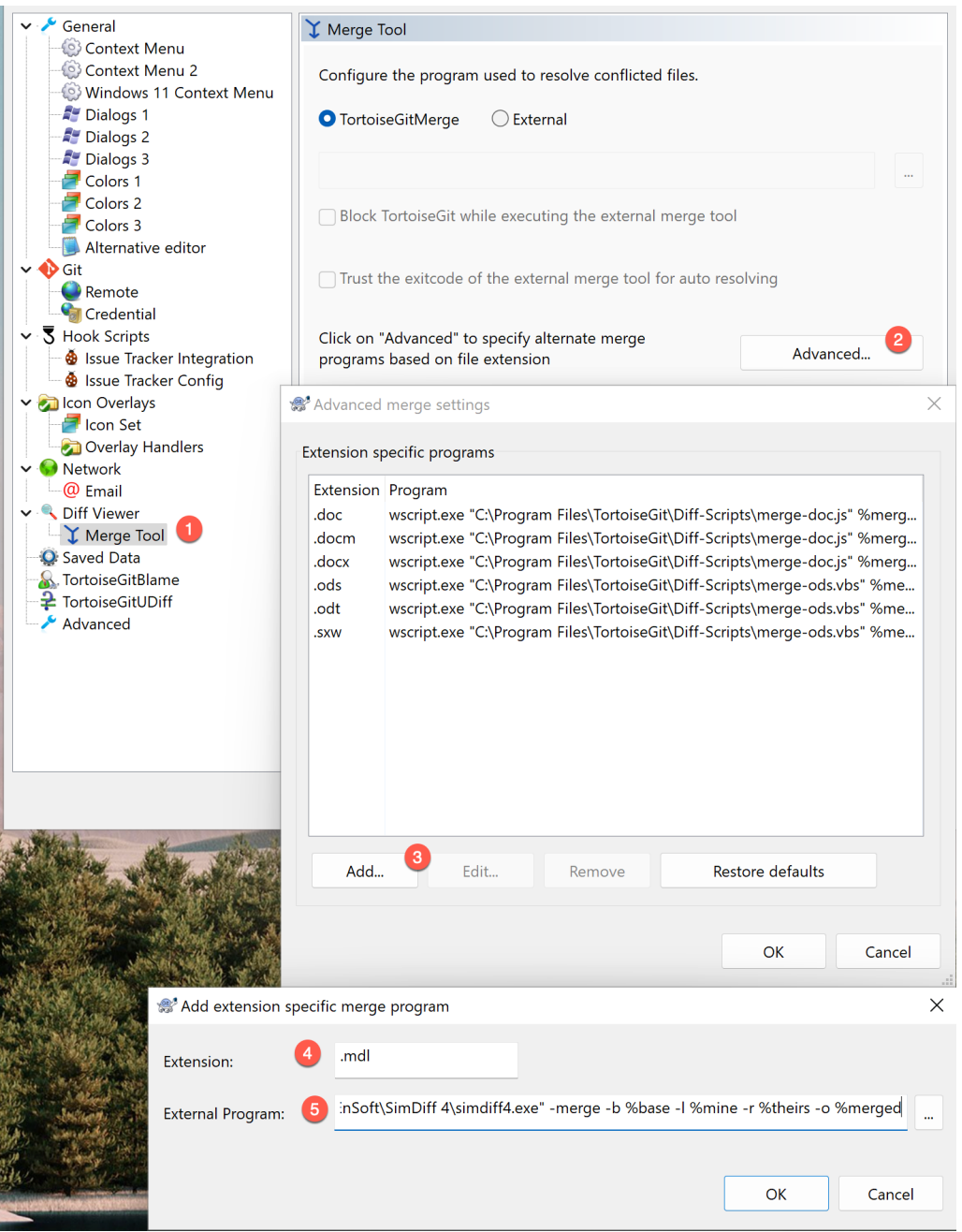Click the TortoiseGitBlame icon
962x1232 pixels.
(49, 579)
